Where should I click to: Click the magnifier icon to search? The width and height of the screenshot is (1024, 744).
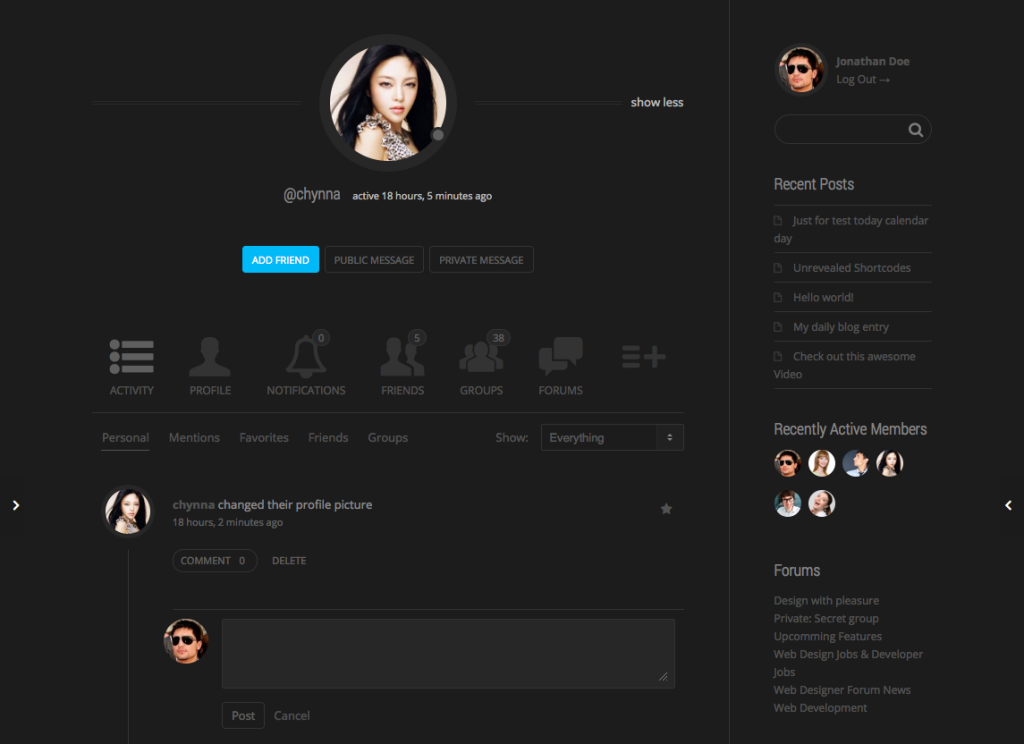(x=915, y=129)
